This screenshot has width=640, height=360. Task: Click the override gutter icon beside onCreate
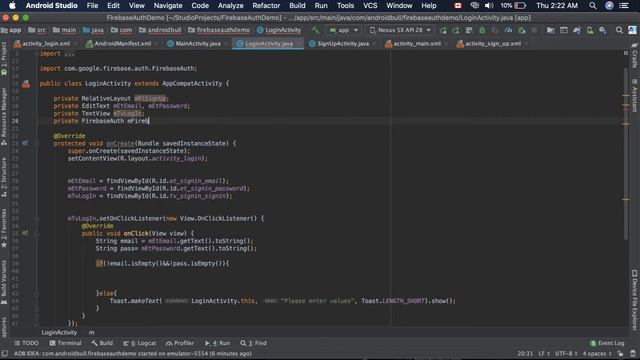click(x=25, y=143)
